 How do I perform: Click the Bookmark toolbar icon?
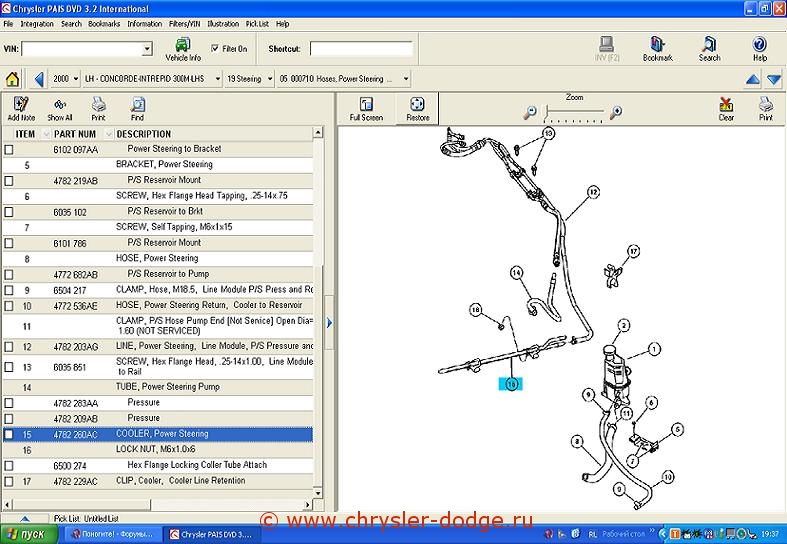657,49
